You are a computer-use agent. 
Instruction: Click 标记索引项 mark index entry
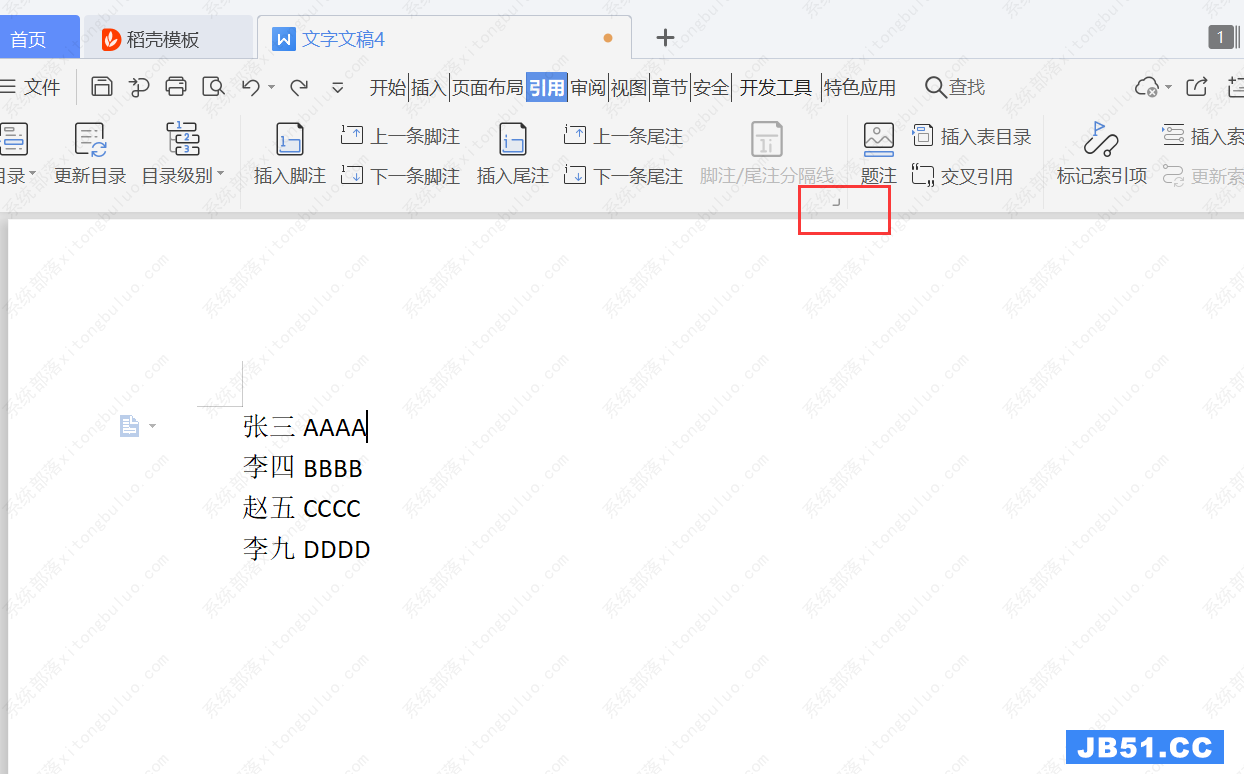coord(1101,154)
